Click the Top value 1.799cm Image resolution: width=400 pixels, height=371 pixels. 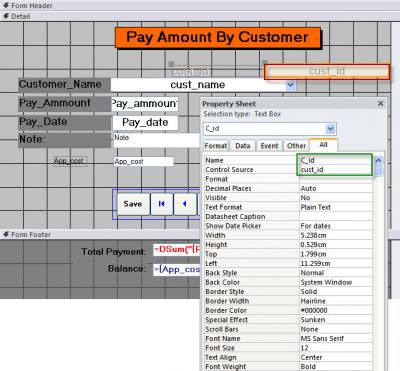(335, 254)
